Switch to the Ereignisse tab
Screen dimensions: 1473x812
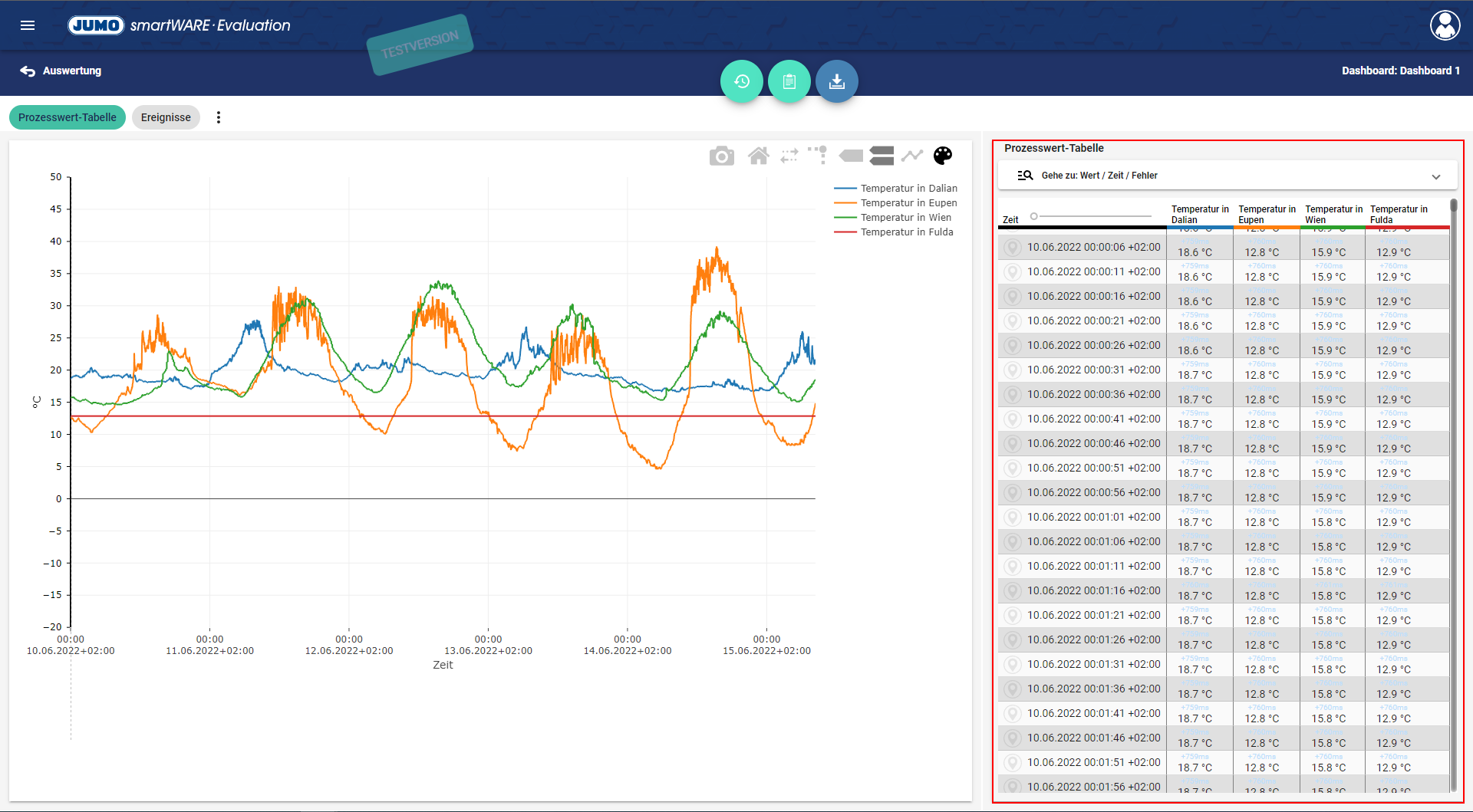166,117
